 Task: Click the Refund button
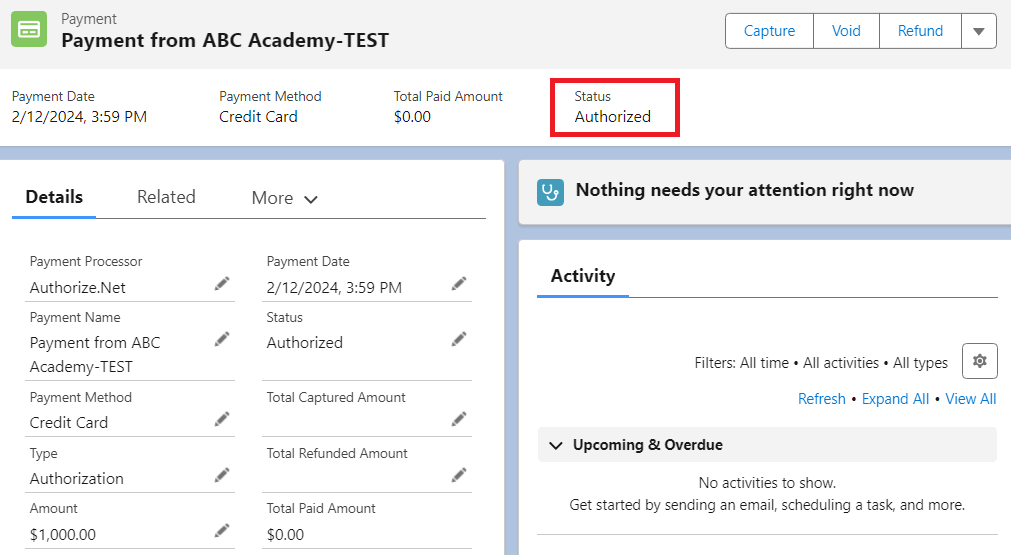[x=920, y=31]
